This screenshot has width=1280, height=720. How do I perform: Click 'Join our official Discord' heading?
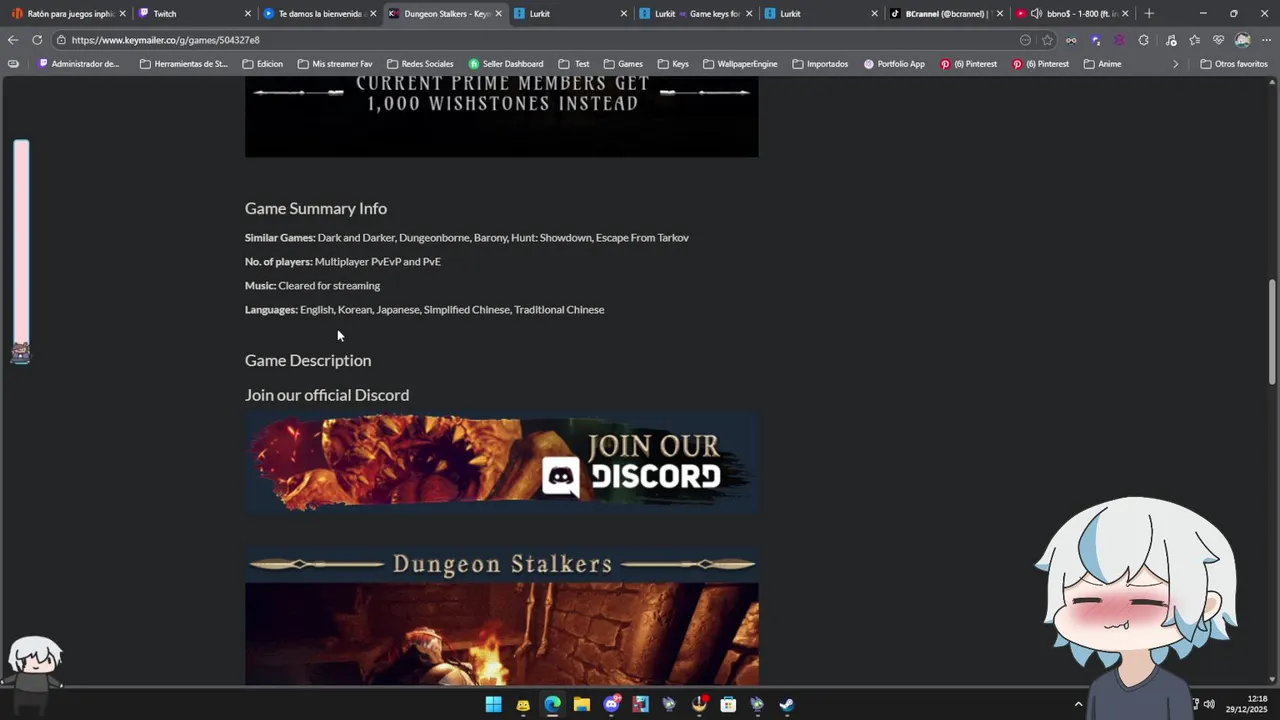327,395
